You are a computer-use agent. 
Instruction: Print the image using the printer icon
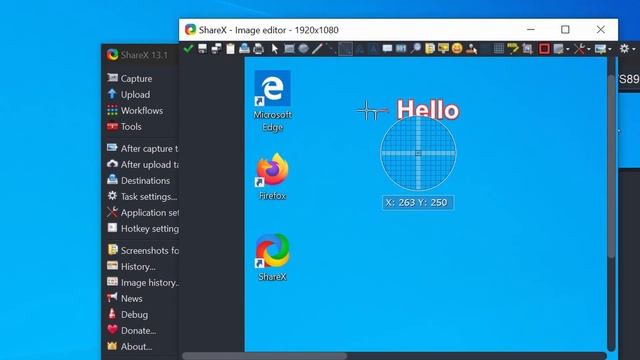[x=258, y=49]
